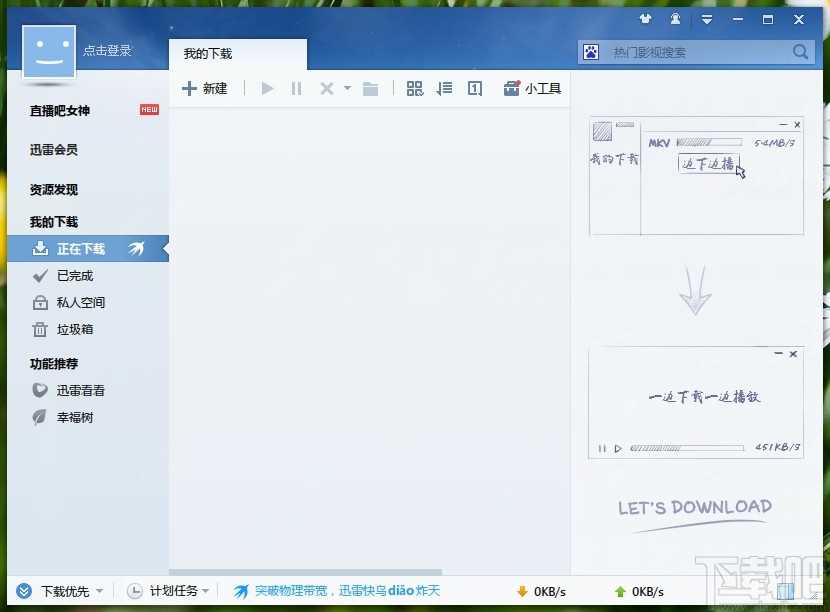Open the customer service headset icon

[676, 19]
